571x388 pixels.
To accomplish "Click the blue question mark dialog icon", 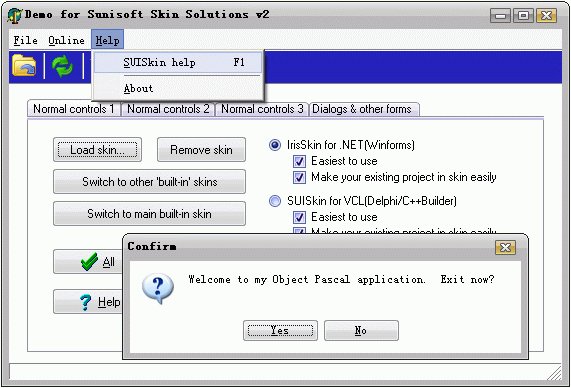I will click(x=158, y=288).
